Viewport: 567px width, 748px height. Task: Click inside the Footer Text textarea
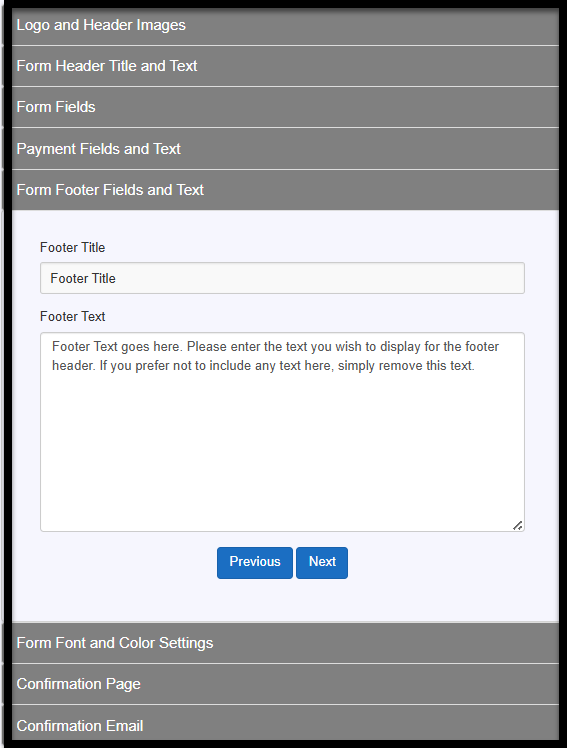click(x=282, y=432)
